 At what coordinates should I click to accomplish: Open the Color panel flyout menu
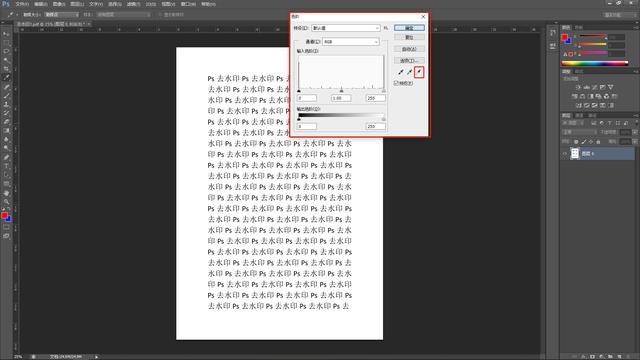636,27
